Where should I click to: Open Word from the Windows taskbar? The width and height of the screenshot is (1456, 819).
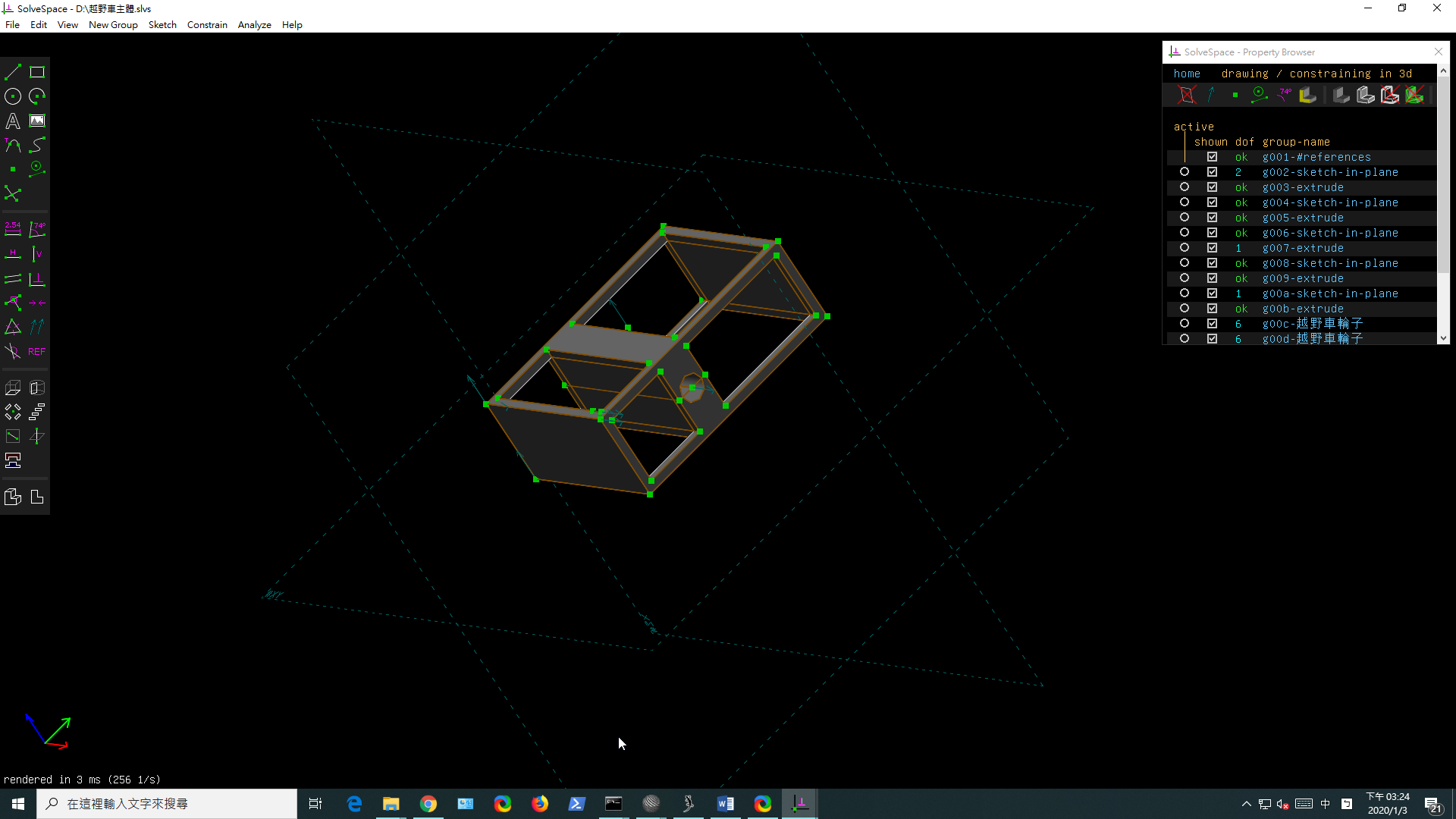pyautogui.click(x=726, y=804)
